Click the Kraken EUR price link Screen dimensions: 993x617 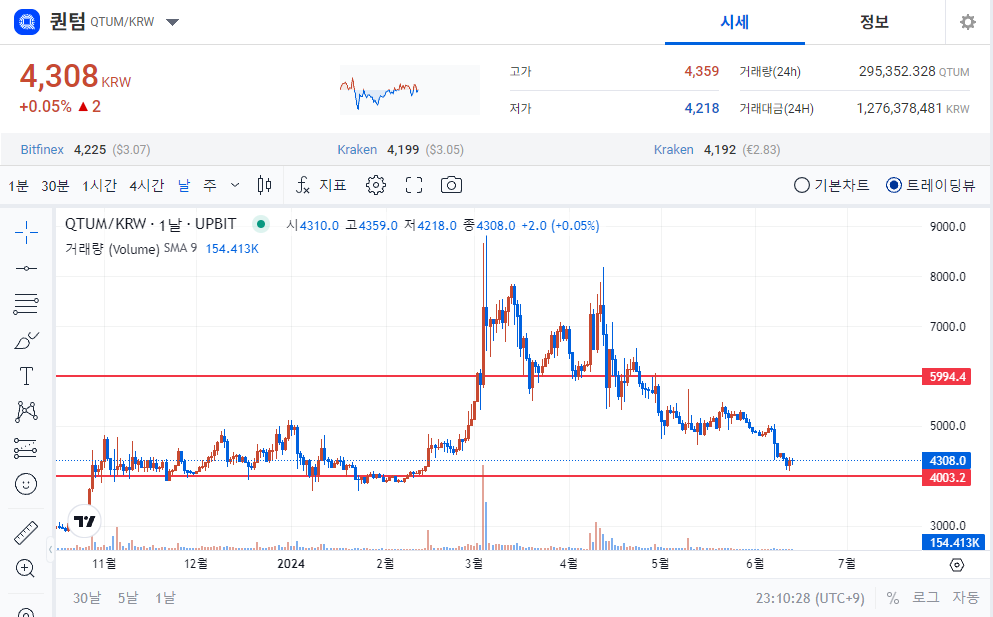pyautogui.click(x=717, y=149)
